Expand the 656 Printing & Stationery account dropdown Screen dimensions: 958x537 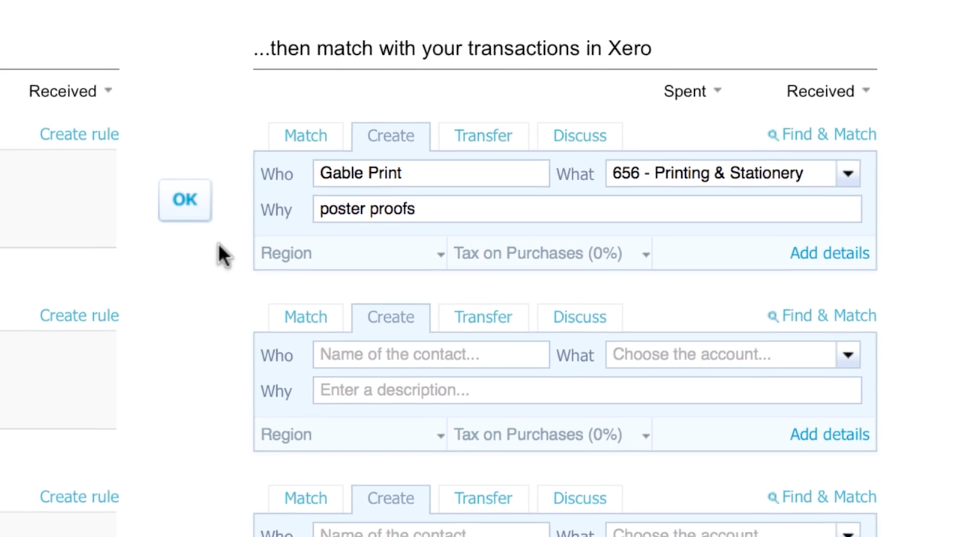(848, 174)
